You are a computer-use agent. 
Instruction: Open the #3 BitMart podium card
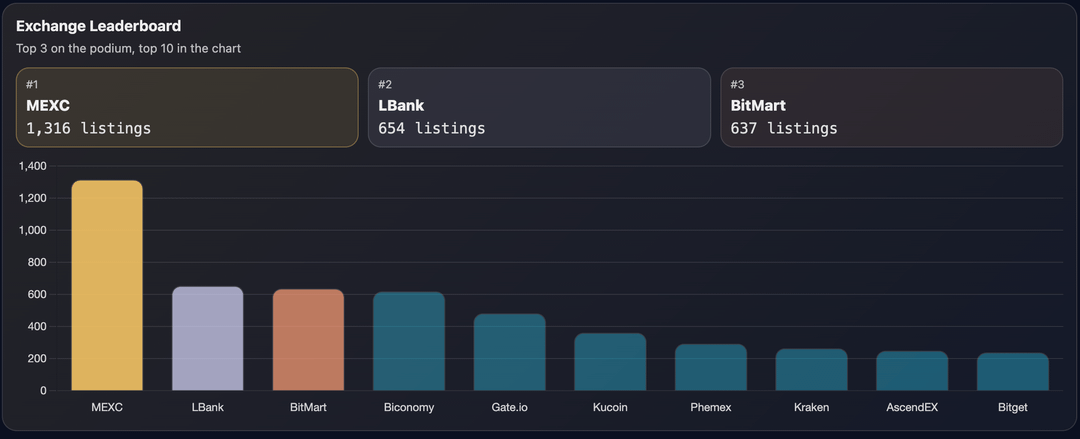click(891, 107)
